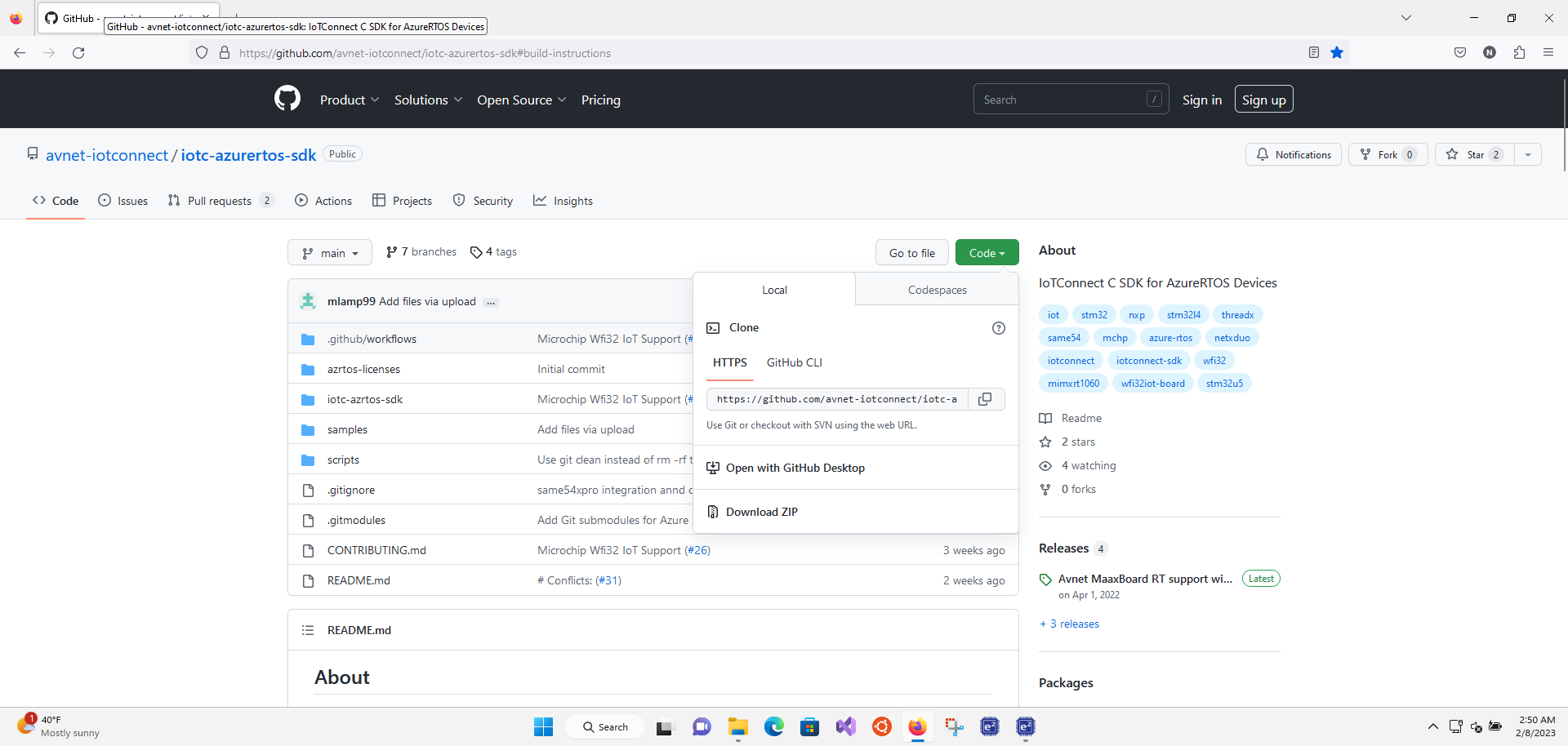Click the GitHub Octocat logo
Image resolution: width=1568 pixels, height=746 pixels.
(x=287, y=99)
